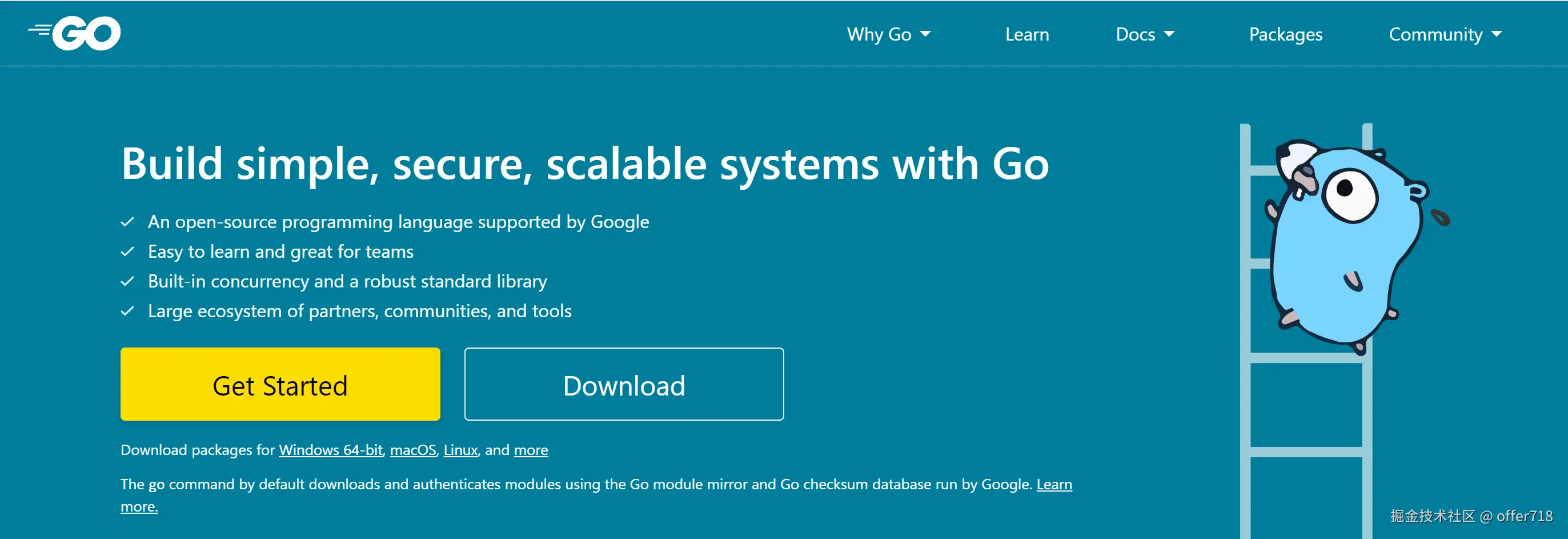
Task: Expand the Docs dropdown menu
Action: [x=1145, y=34]
